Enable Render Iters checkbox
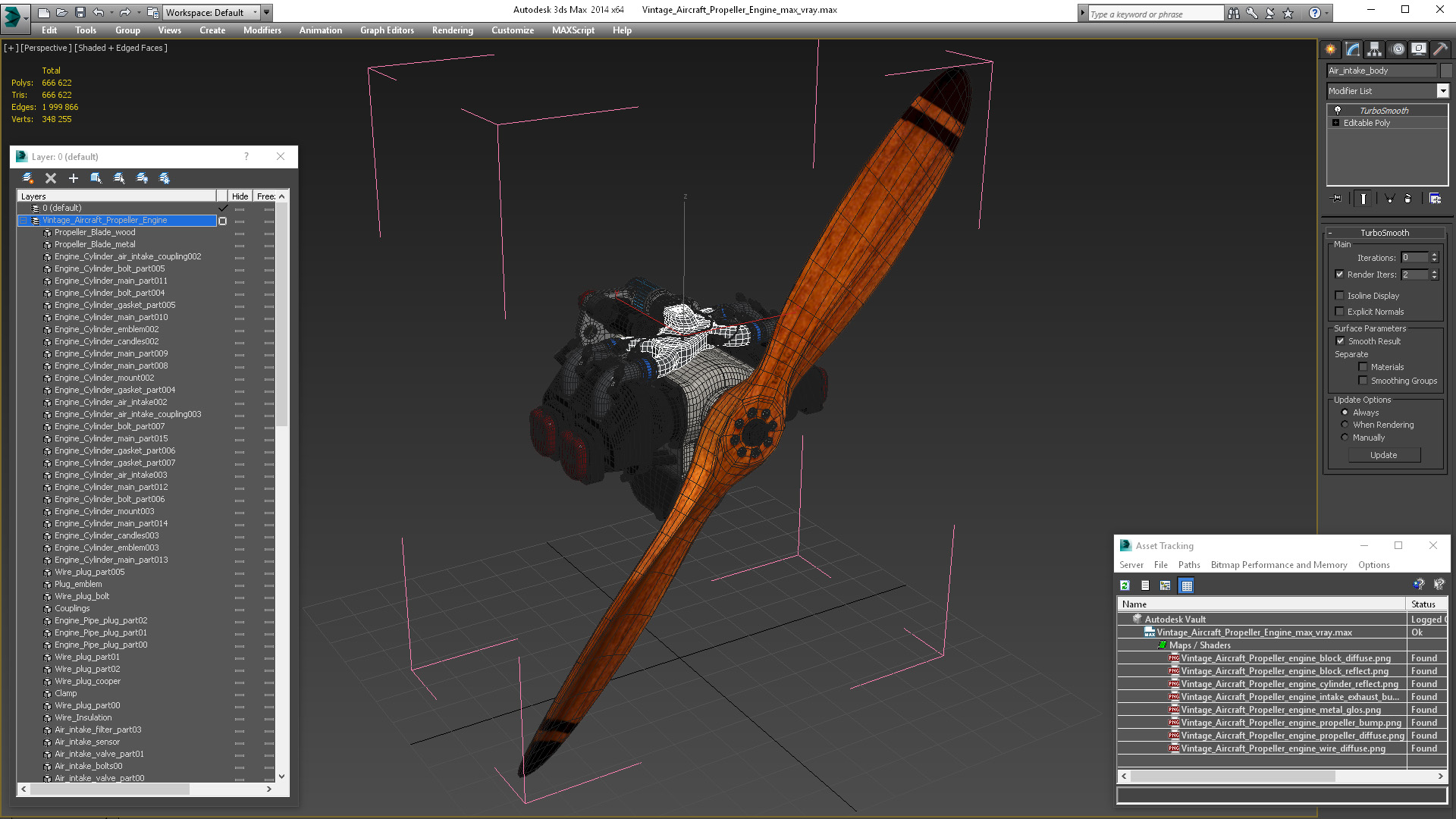 [1339, 275]
